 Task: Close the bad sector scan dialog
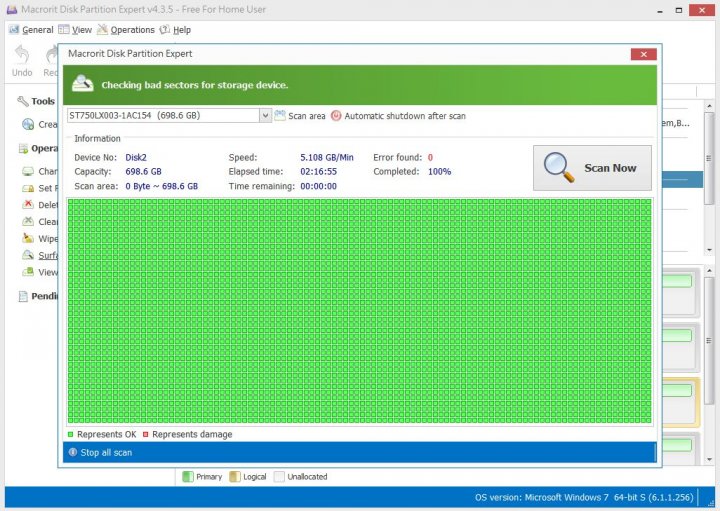[x=643, y=54]
